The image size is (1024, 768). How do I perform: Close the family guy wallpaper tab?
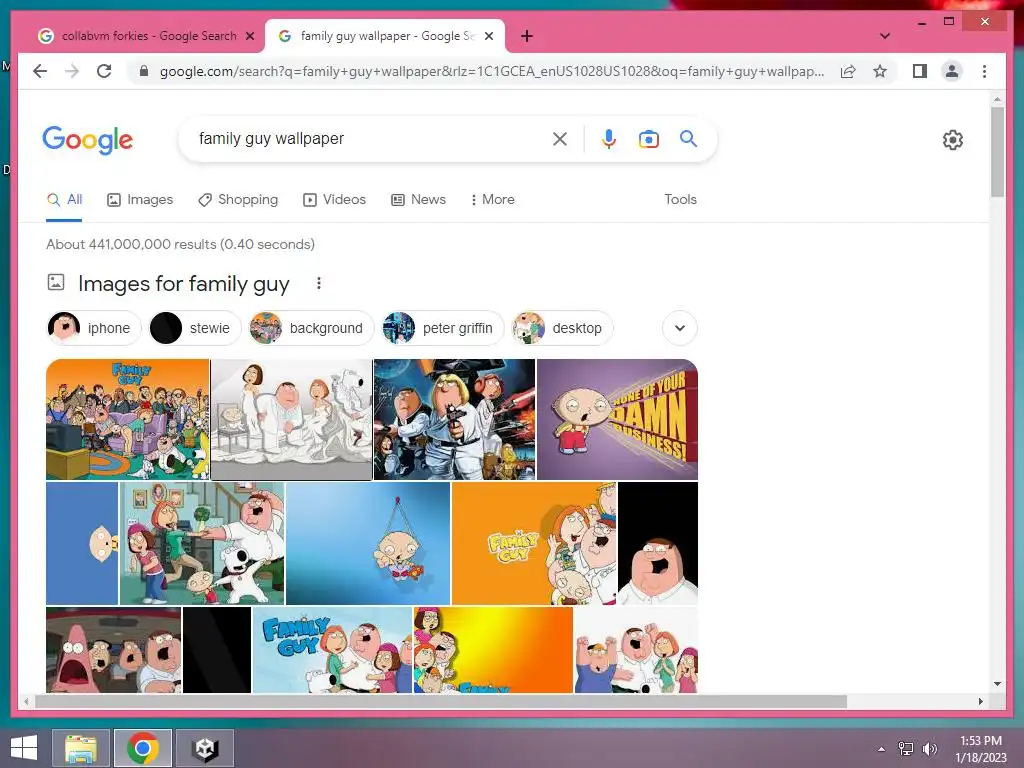tap(488, 36)
